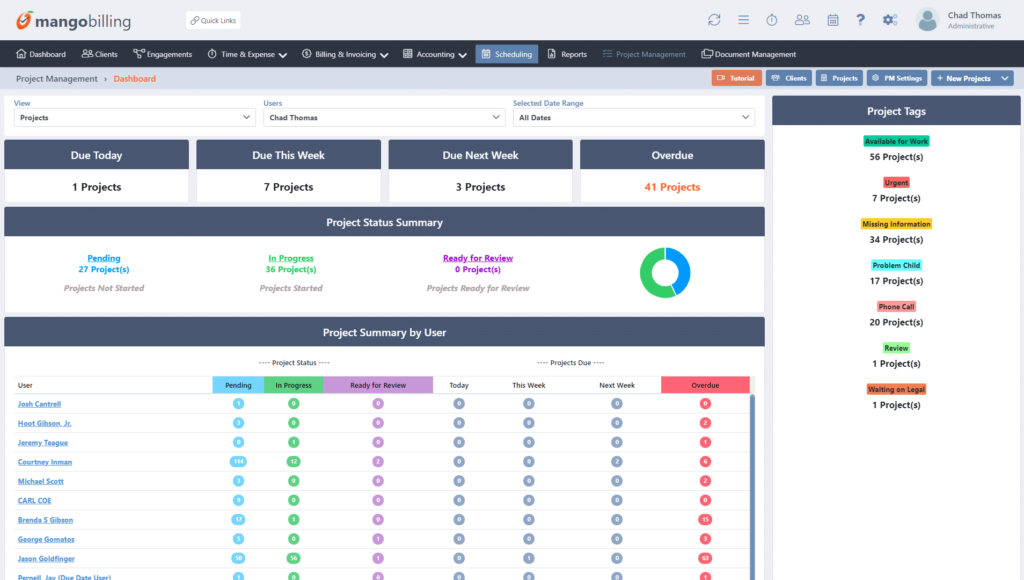Image resolution: width=1024 pixels, height=580 pixels.
Task: Select the Missing Information tag
Action: coord(896,224)
